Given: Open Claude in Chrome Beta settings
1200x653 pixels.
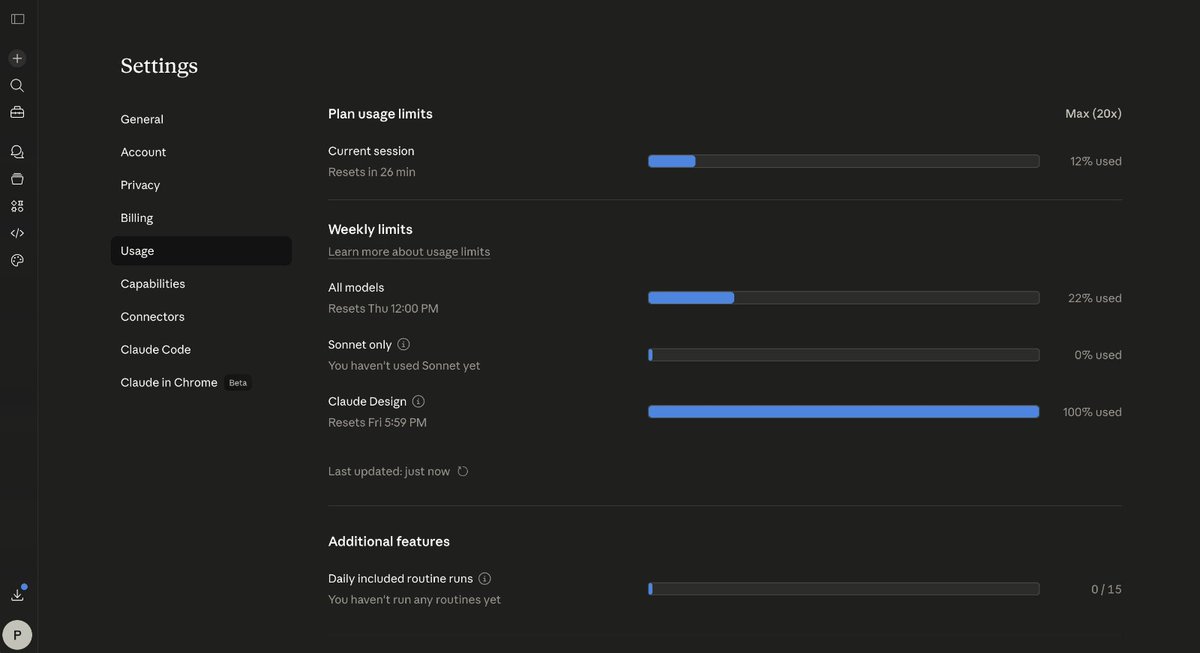Looking at the screenshot, I should pyautogui.click(x=201, y=383).
